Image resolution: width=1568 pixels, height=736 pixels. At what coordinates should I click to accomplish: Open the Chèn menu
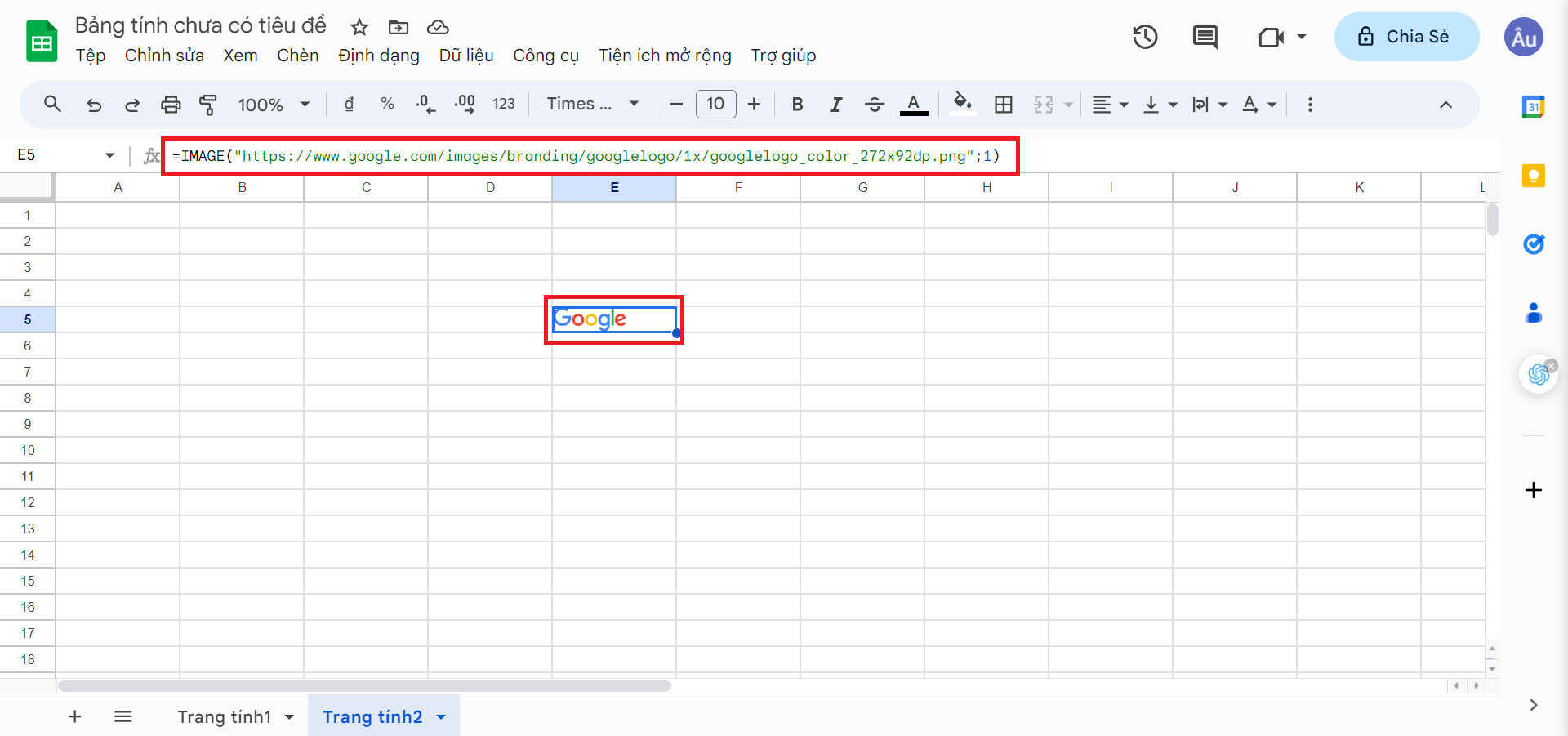[x=297, y=56]
